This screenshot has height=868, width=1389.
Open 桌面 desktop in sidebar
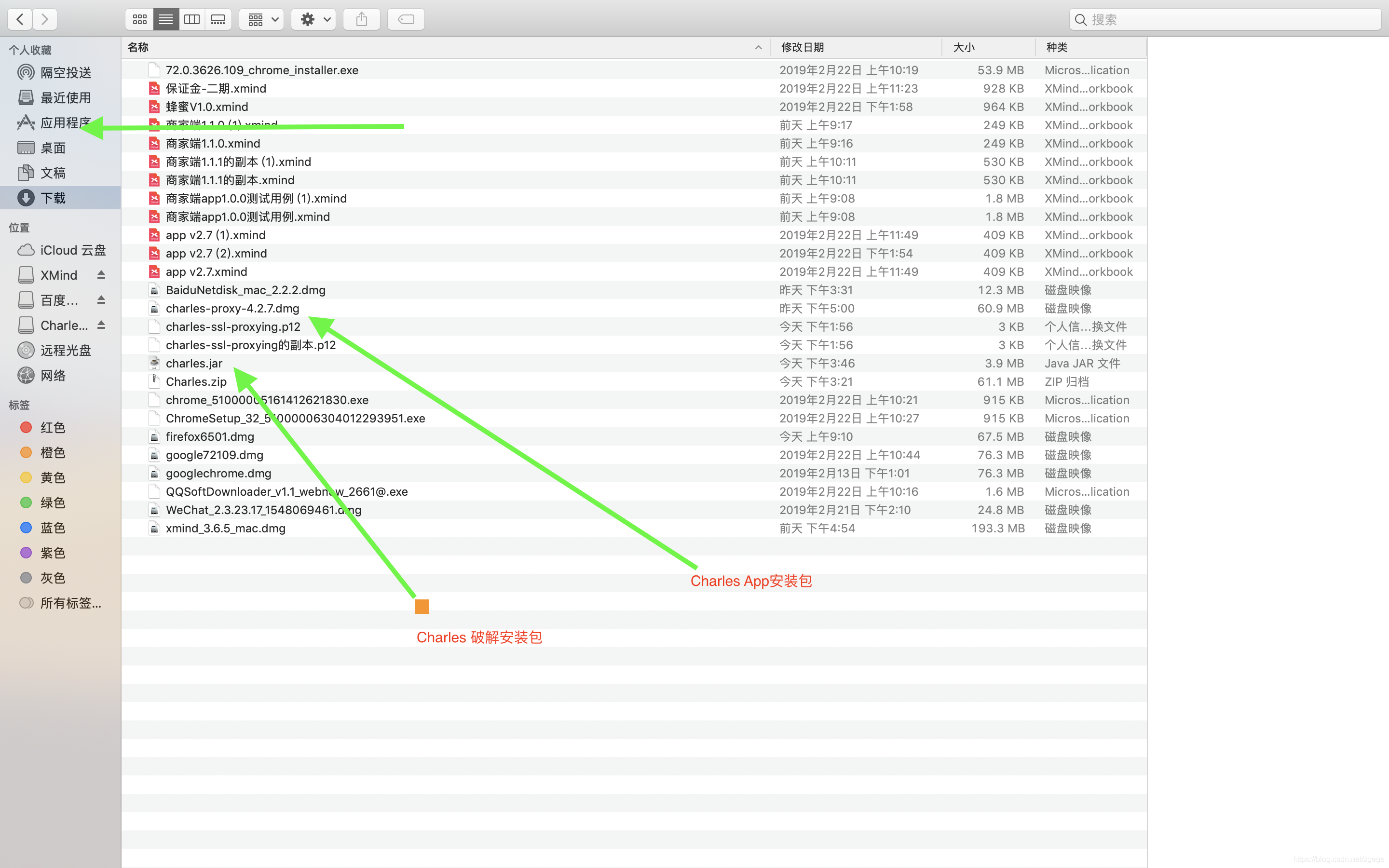[x=60, y=148]
